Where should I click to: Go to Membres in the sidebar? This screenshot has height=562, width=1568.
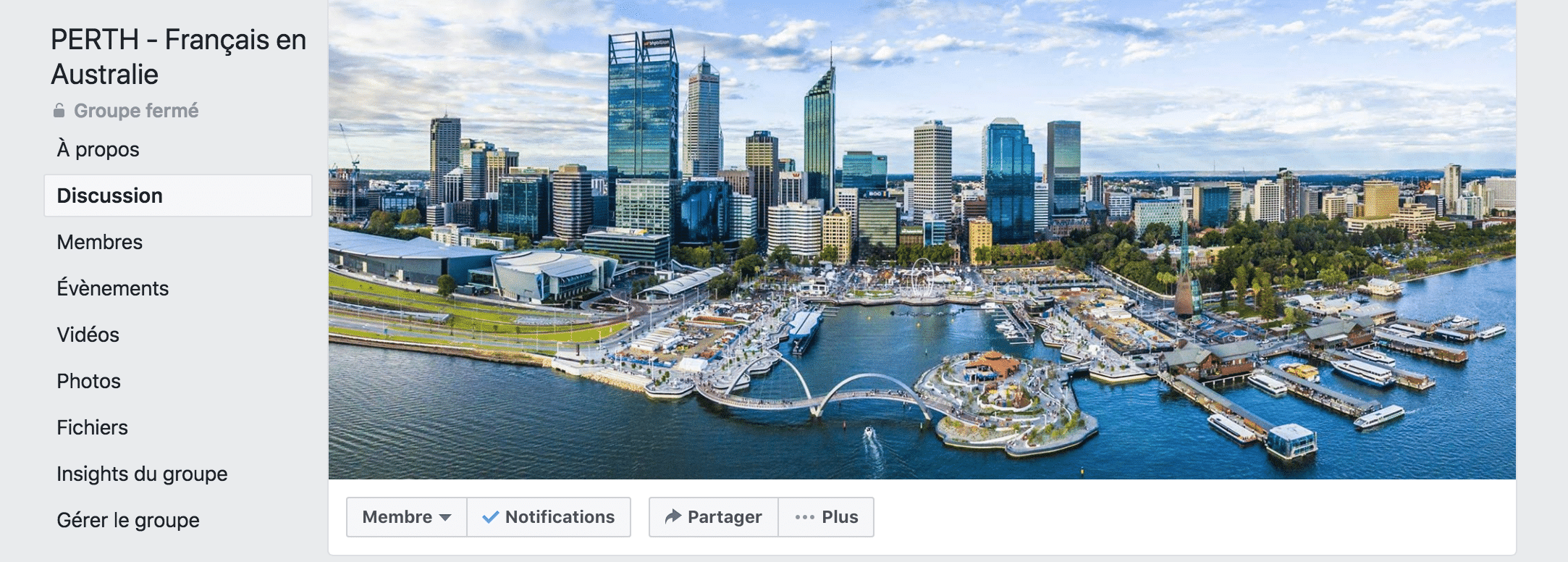coord(100,242)
